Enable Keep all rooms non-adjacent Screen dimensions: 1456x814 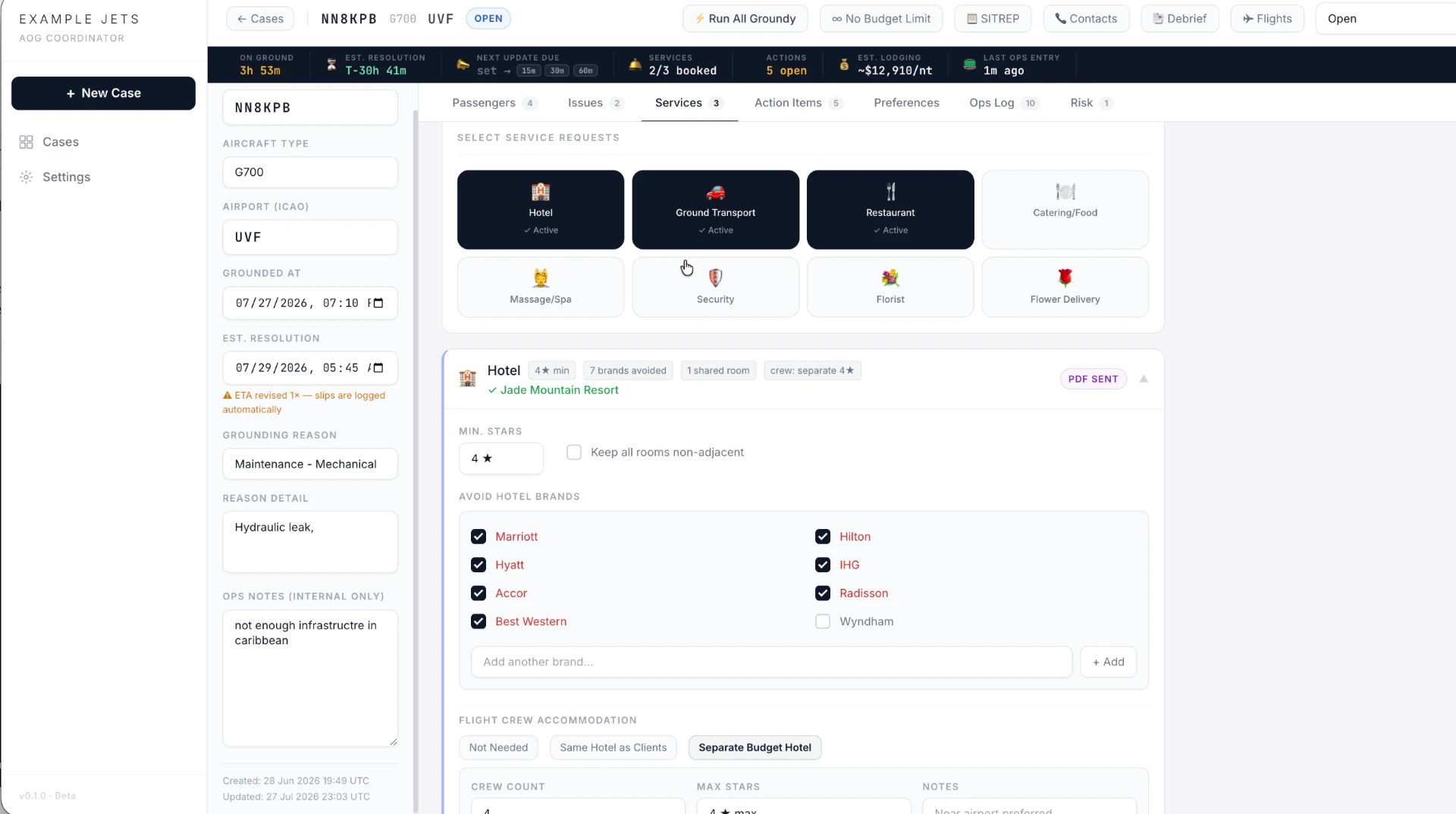point(574,452)
